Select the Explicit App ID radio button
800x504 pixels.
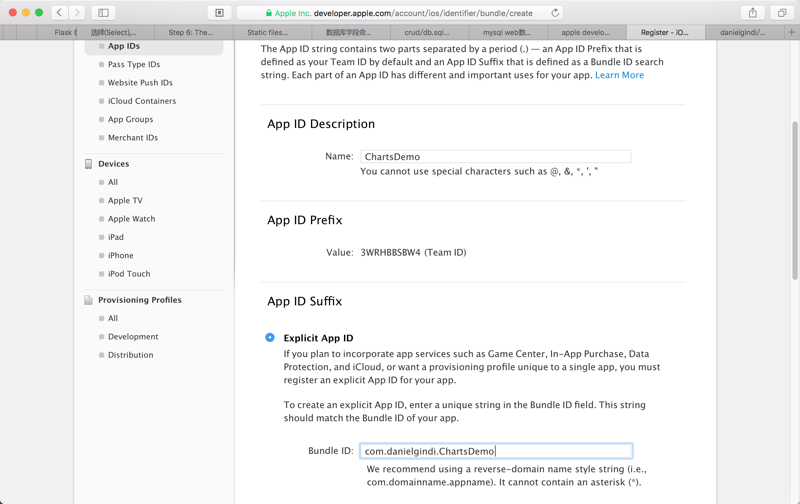(x=270, y=338)
